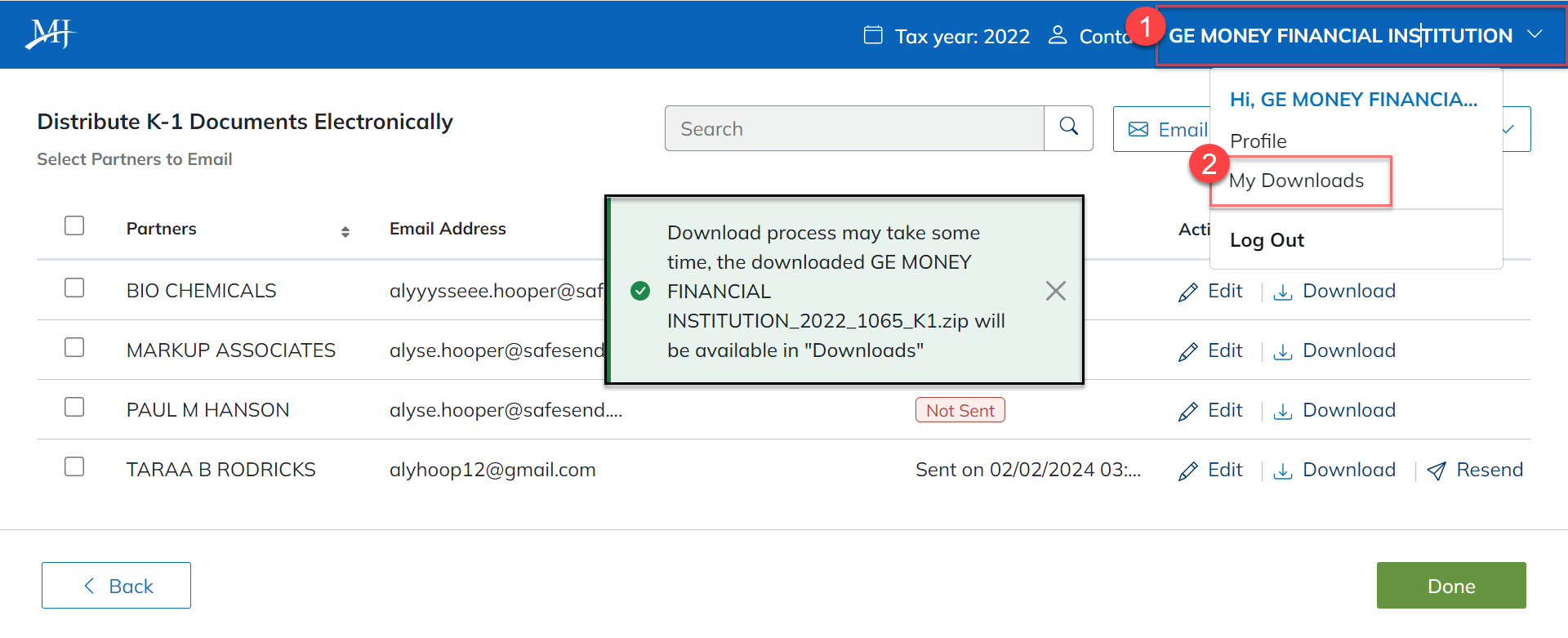
Task: Click the green success check icon
Action: coord(640,291)
